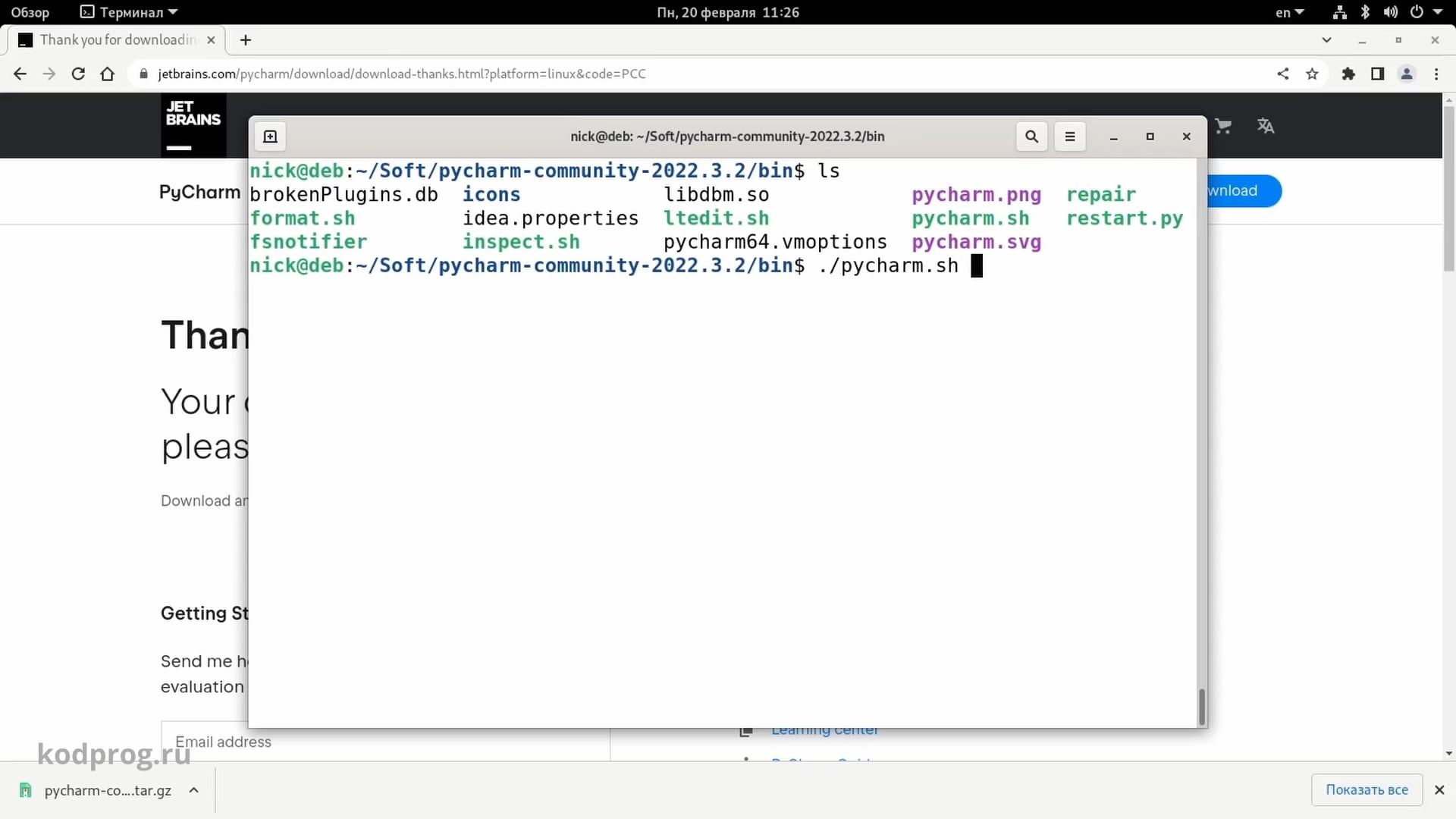Open new terminal tab icon

(x=270, y=136)
